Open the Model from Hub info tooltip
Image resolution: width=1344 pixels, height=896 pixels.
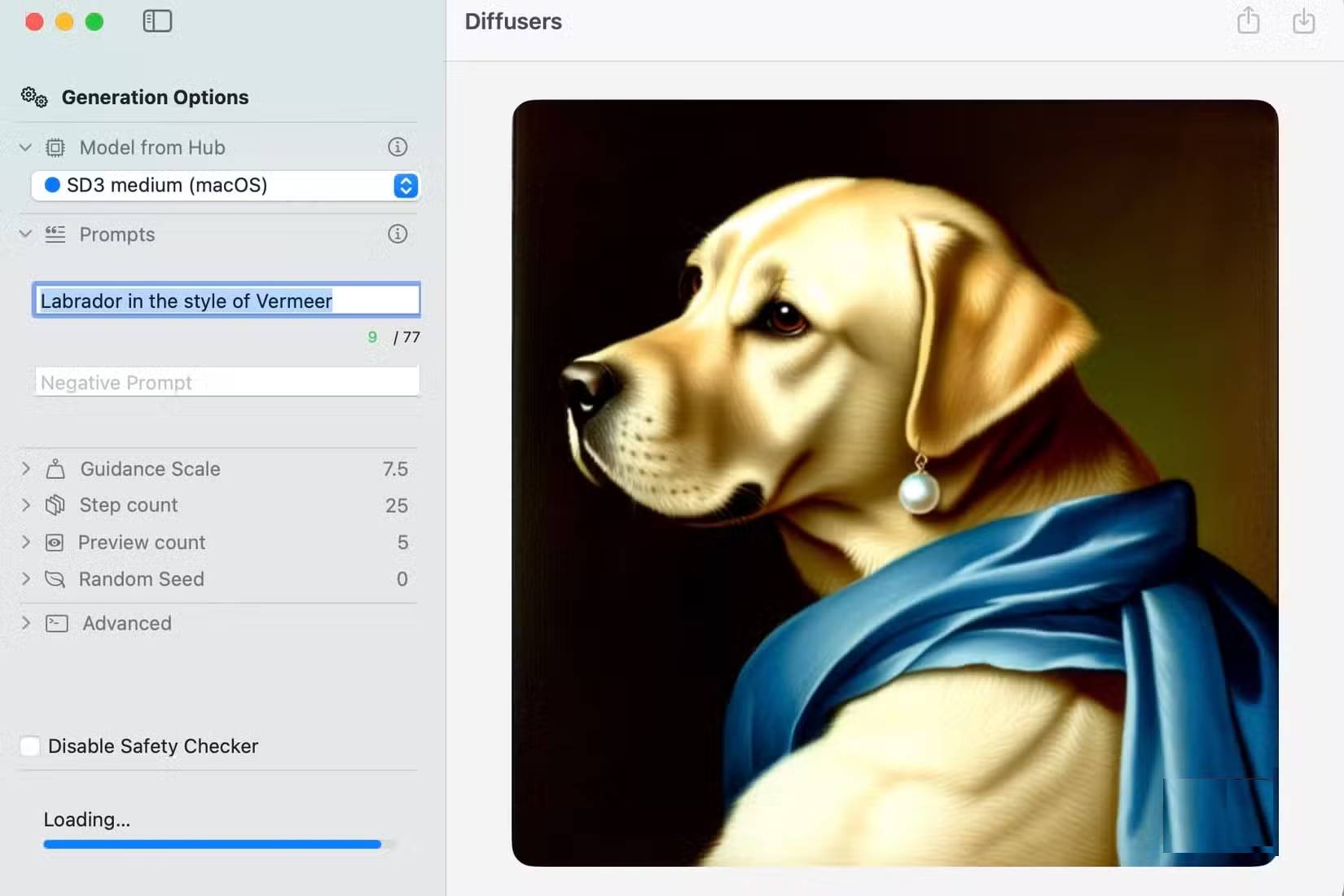click(397, 147)
